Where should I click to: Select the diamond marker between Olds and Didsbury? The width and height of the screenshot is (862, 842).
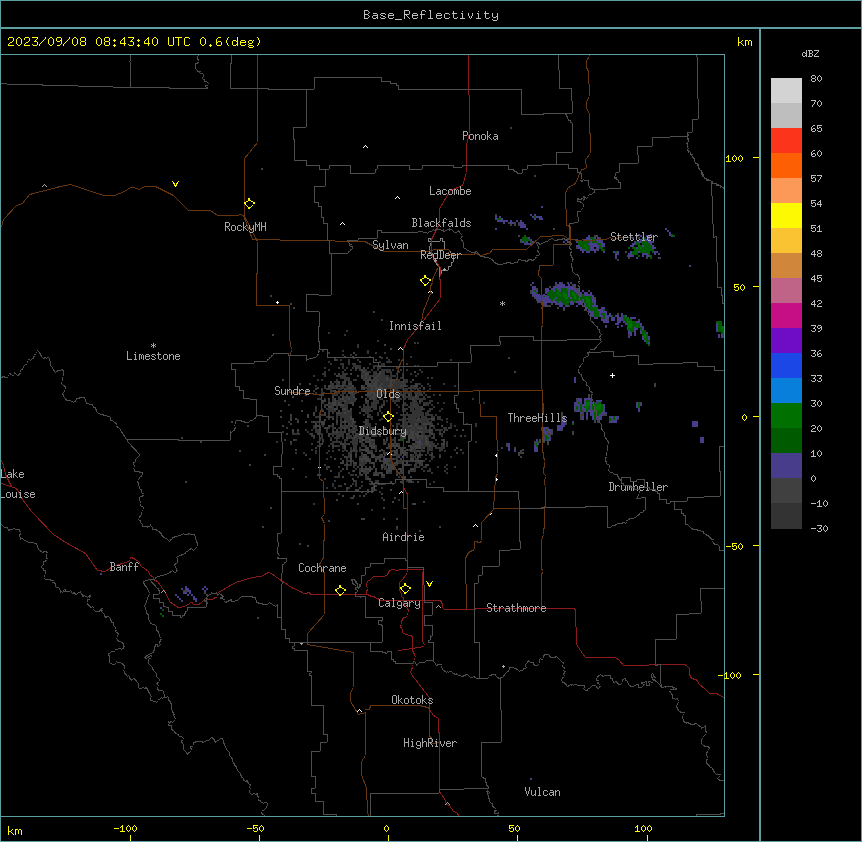coord(388,417)
